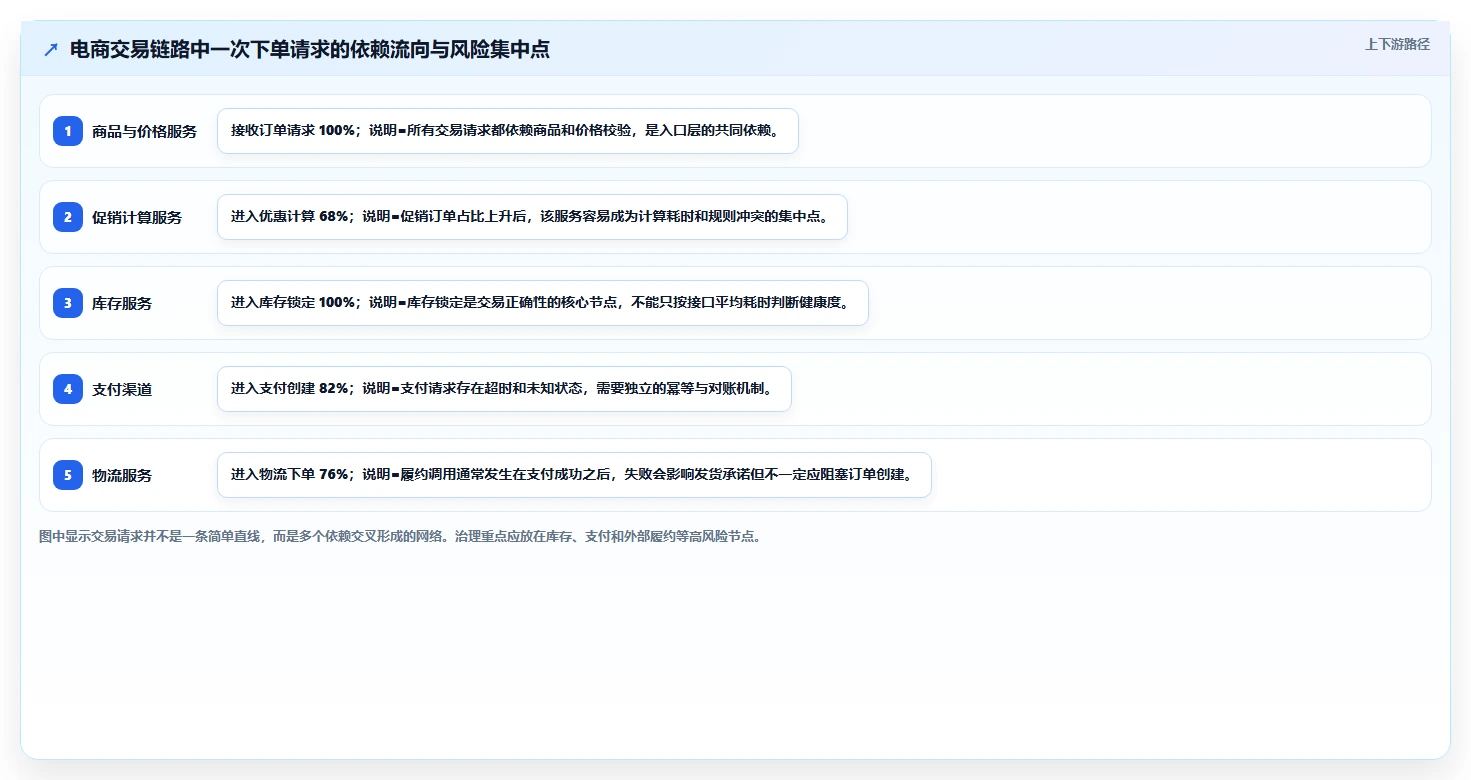The width and height of the screenshot is (1471, 780).
Task: Select step badge 2 for 促销计算服务
Action: point(68,217)
